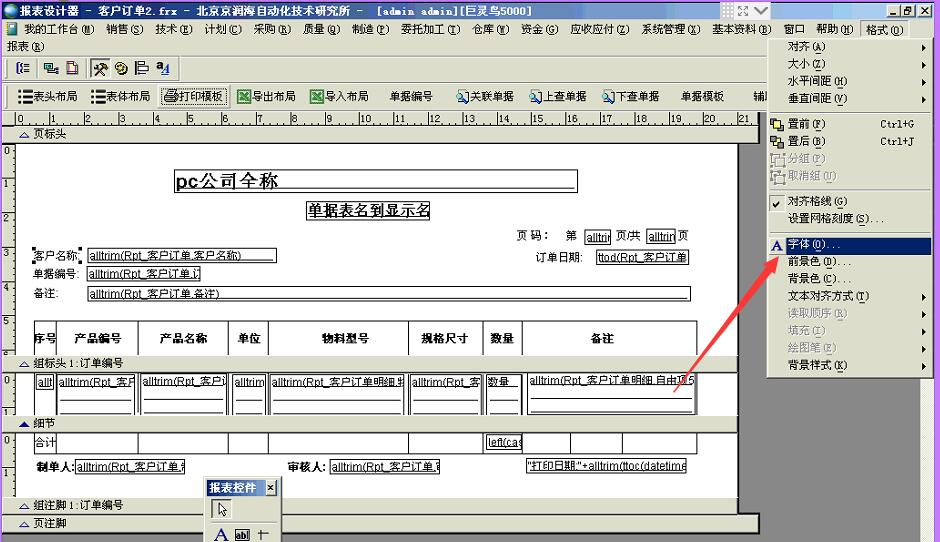This screenshot has width=940, height=542.
Task: Open the layout alignment toolbar icon
Action: (x=141, y=68)
